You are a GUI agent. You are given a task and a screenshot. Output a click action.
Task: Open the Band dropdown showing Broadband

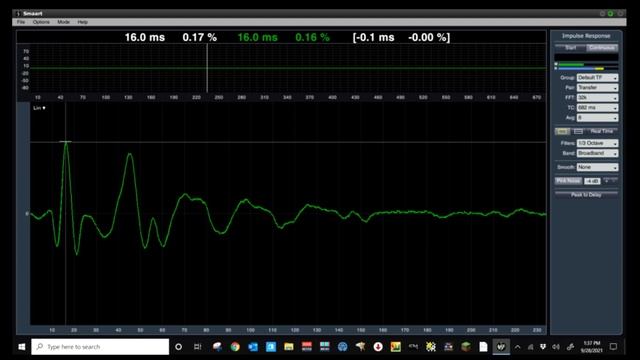(x=597, y=153)
